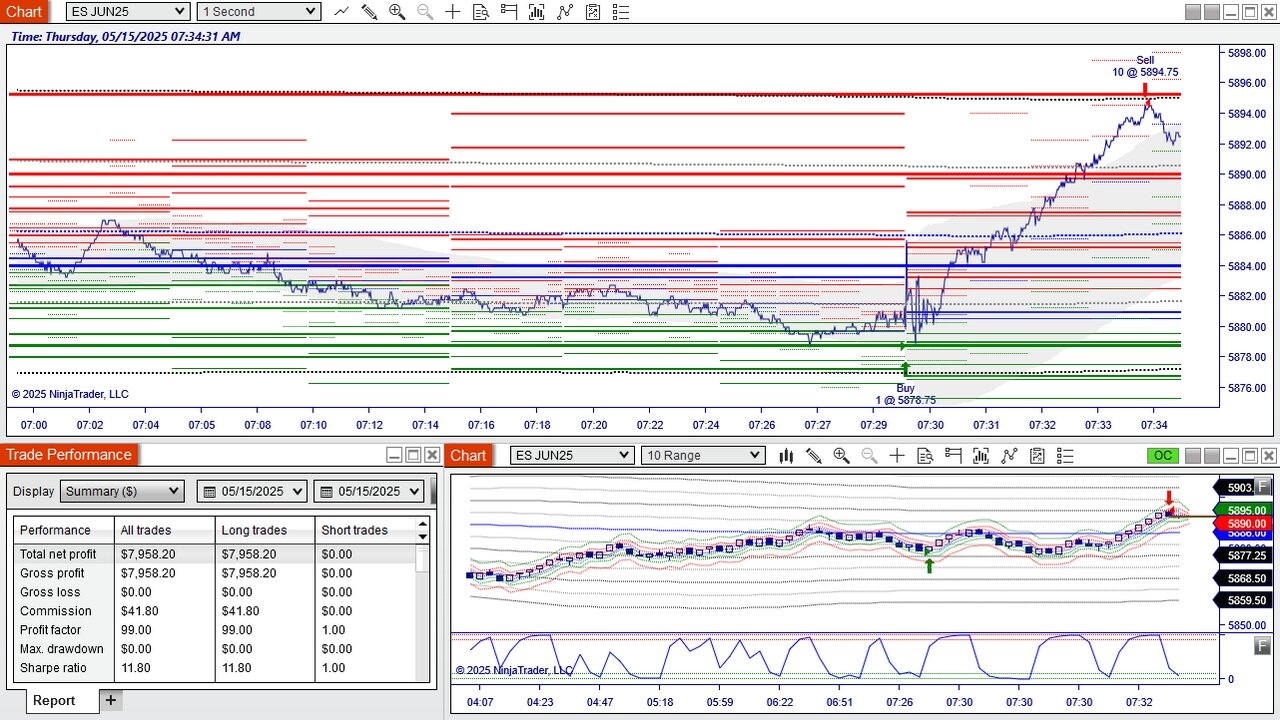Toggle the F button on the lower indicator panel
Viewport: 1280px width, 720px height.
click(x=1263, y=646)
